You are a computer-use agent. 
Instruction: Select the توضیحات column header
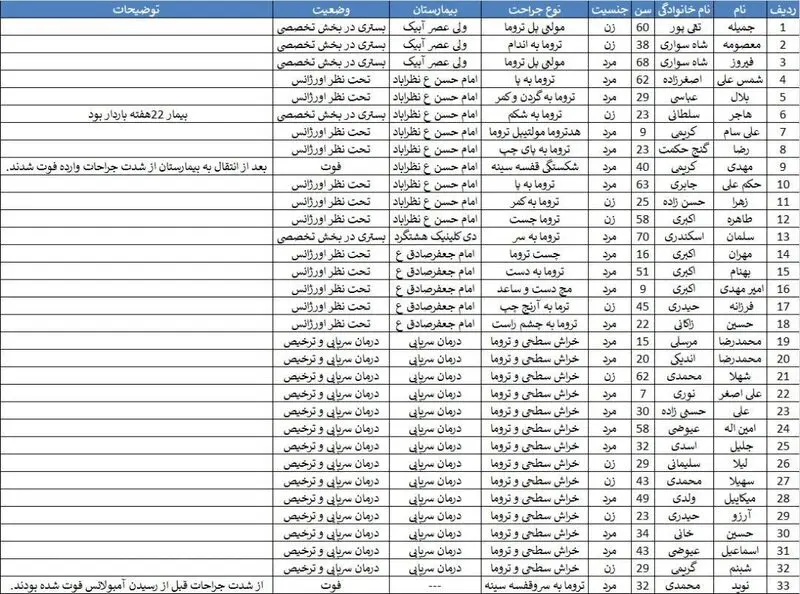tap(136, 9)
